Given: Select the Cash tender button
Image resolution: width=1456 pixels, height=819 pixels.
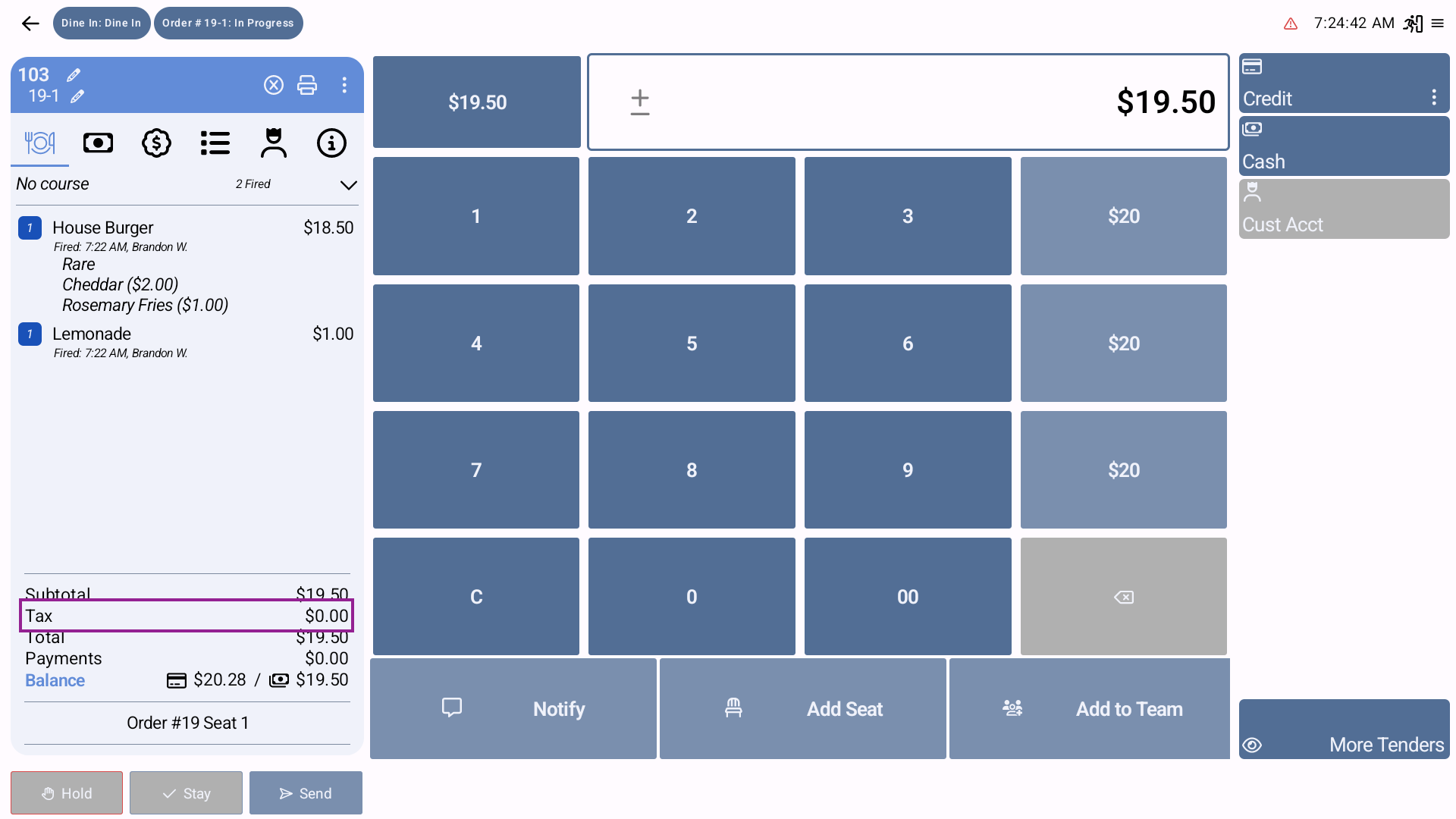Looking at the screenshot, I should (x=1344, y=146).
